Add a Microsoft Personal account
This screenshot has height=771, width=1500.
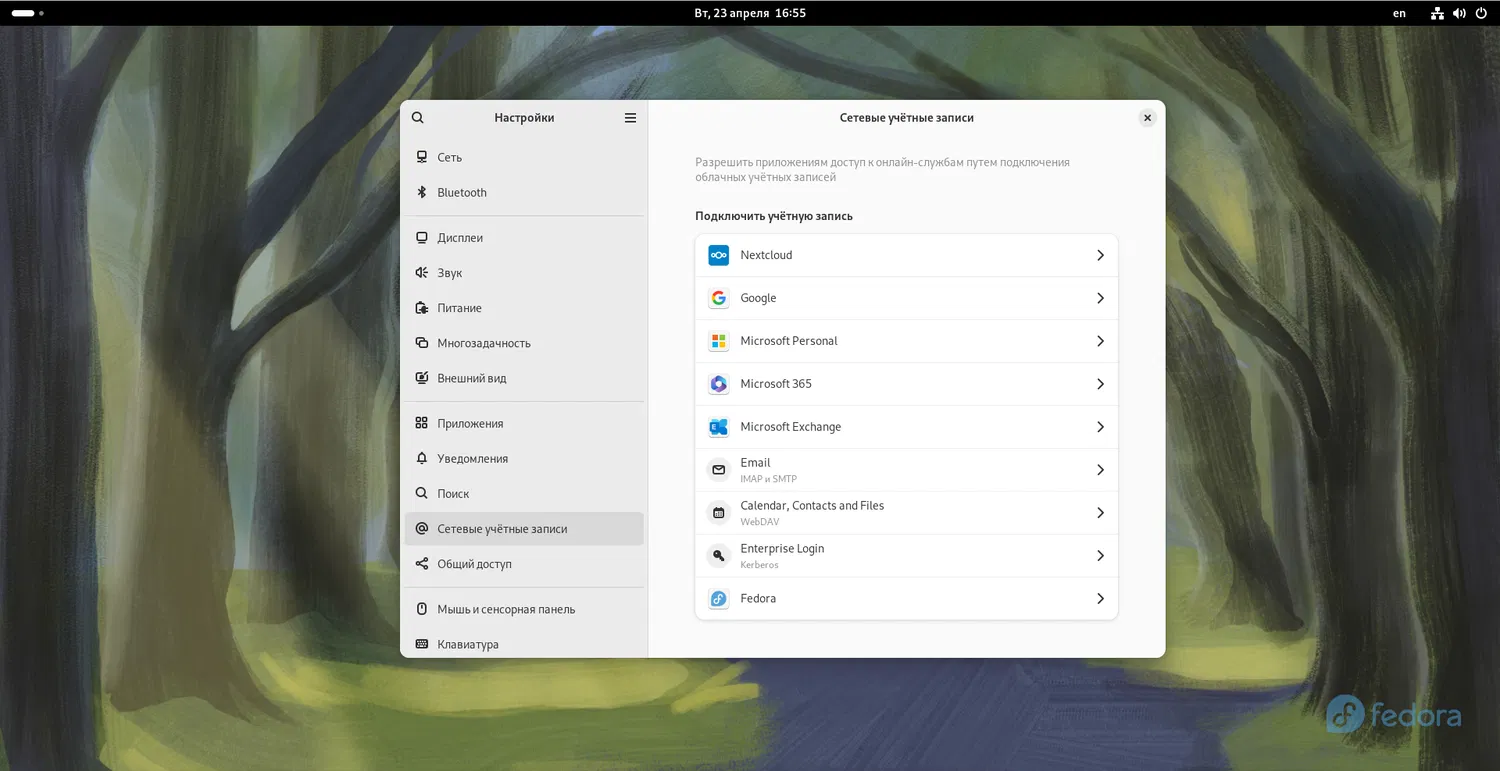[x=906, y=341]
